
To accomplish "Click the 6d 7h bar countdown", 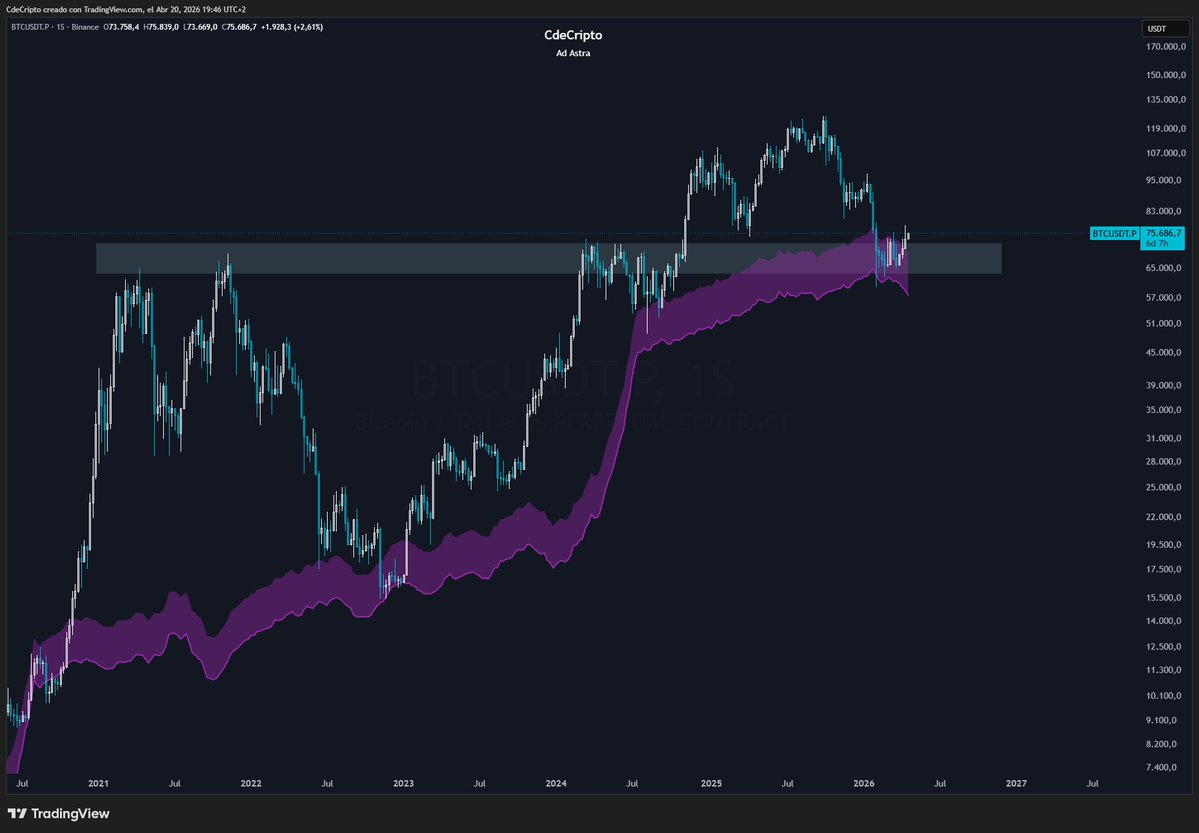I will click(x=1156, y=244).
